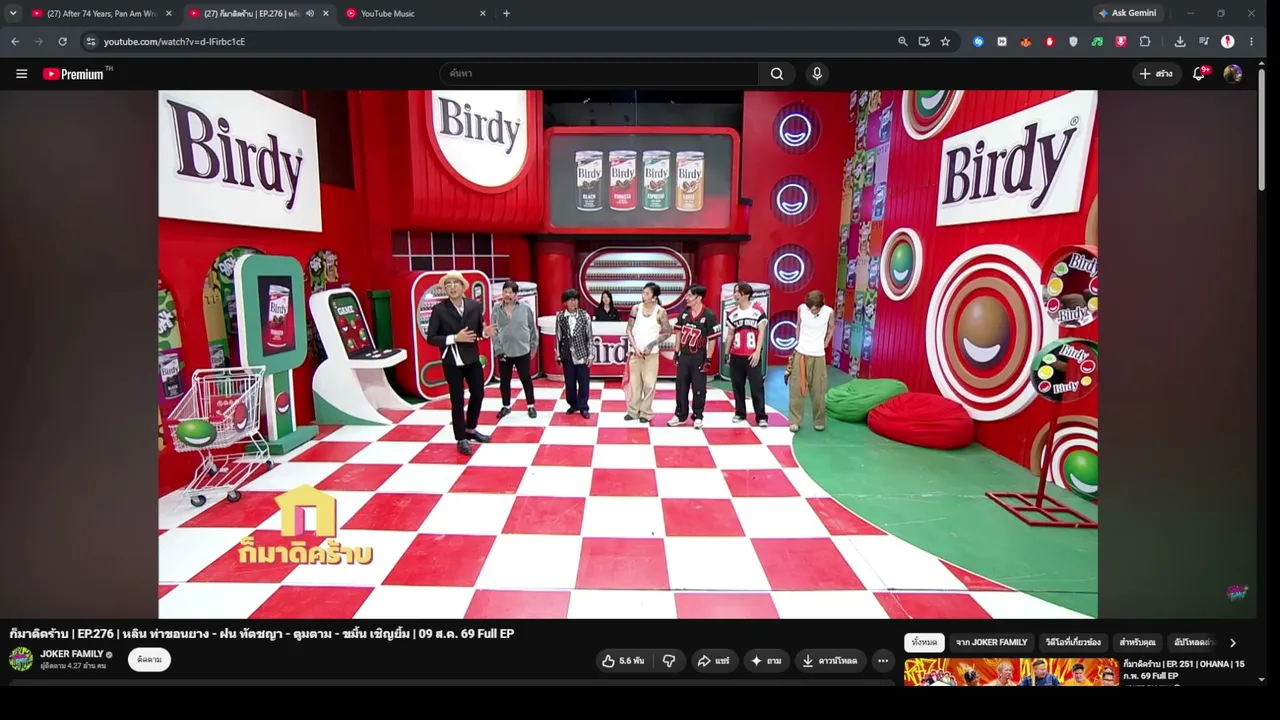Select the ทั้งหมด filter chip

(924, 643)
